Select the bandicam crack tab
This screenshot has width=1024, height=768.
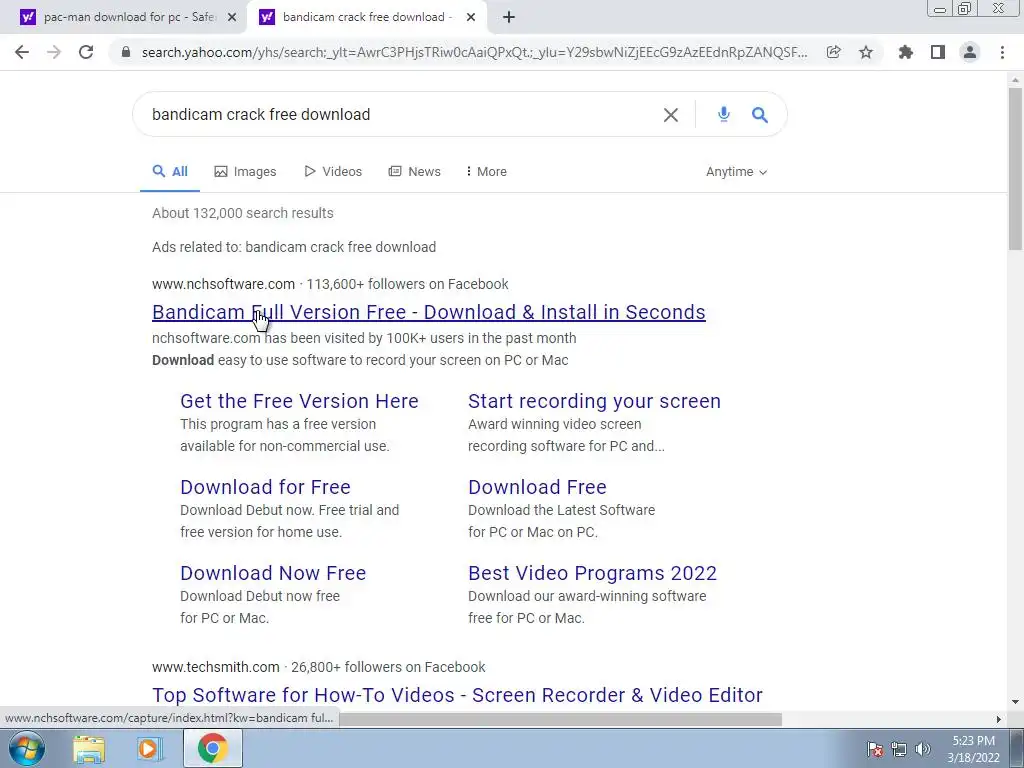point(366,18)
